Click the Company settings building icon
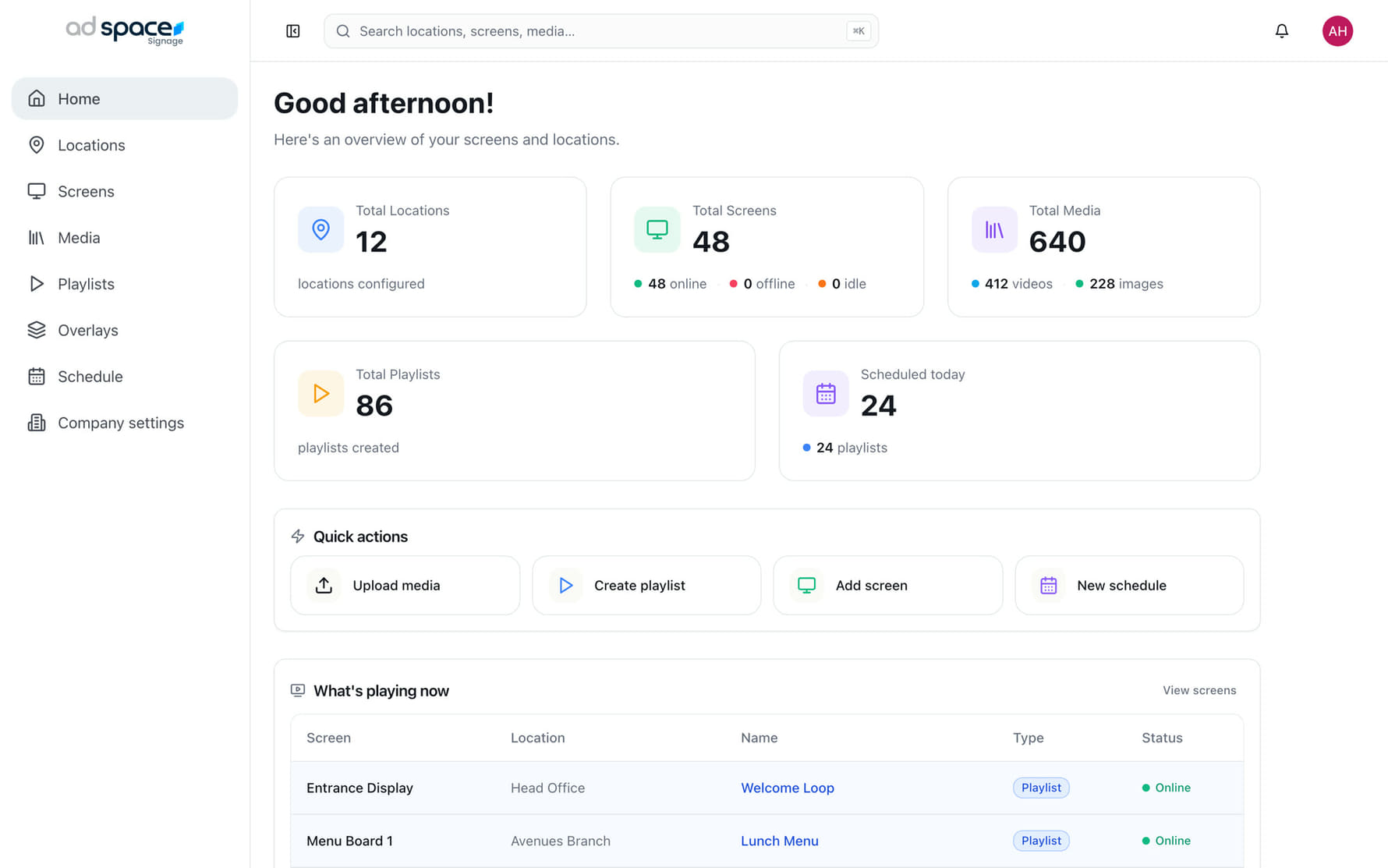The width and height of the screenshot is (1388, 868). pyautogui.click(x=36, y=423)
